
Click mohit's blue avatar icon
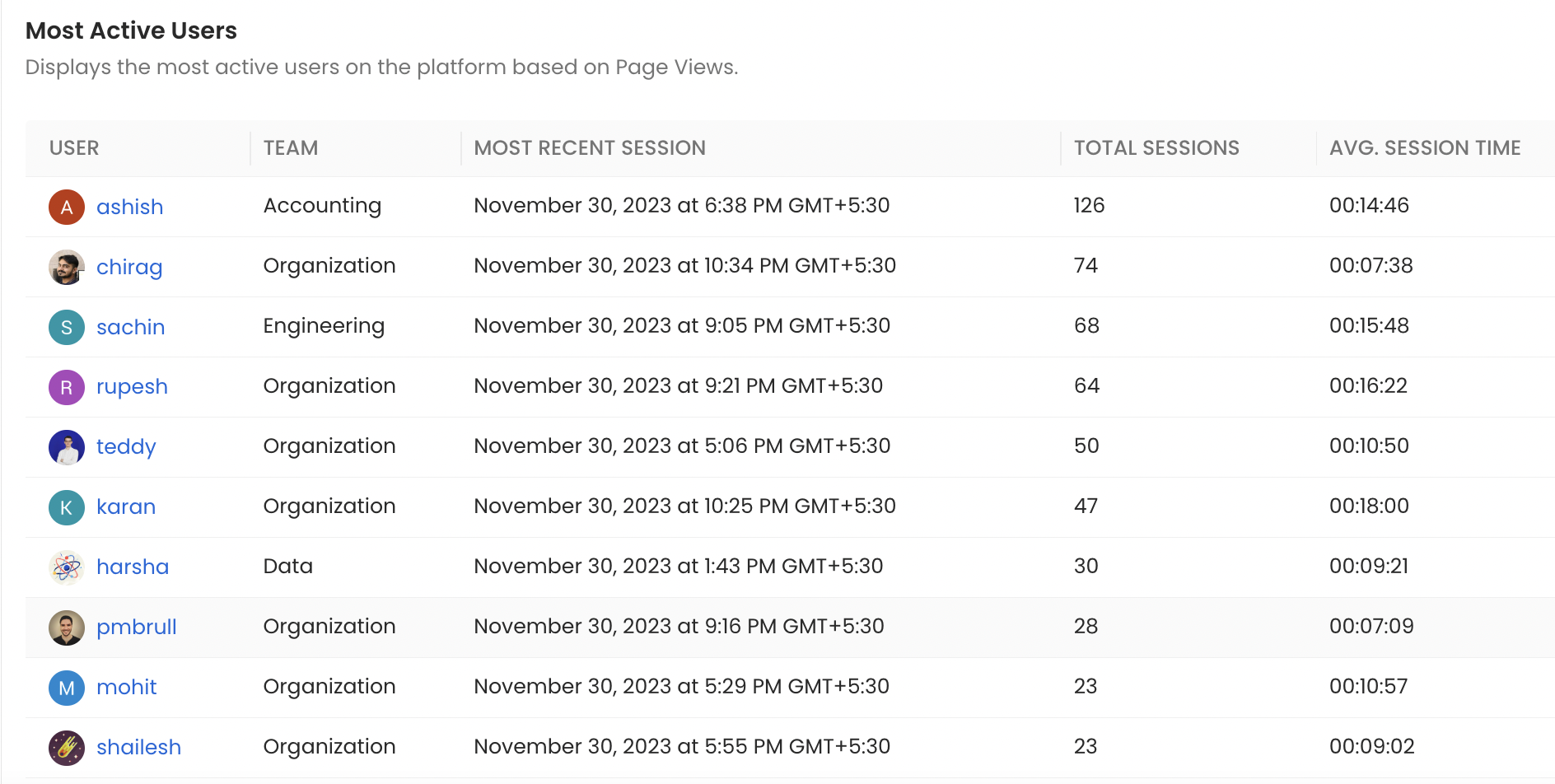66,687
